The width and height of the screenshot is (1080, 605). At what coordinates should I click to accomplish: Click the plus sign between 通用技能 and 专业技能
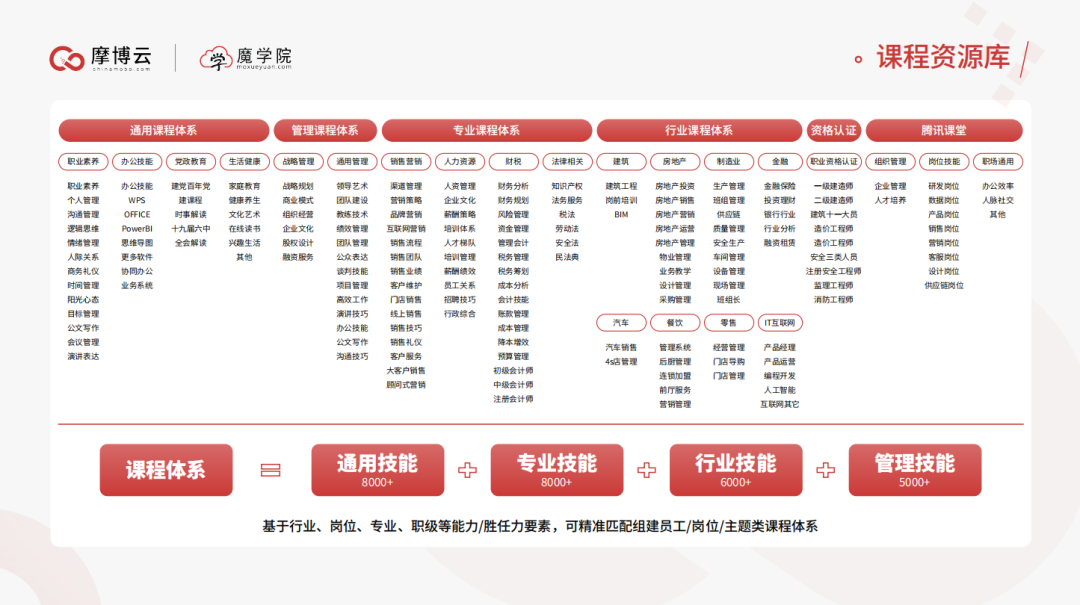point(467,469)
